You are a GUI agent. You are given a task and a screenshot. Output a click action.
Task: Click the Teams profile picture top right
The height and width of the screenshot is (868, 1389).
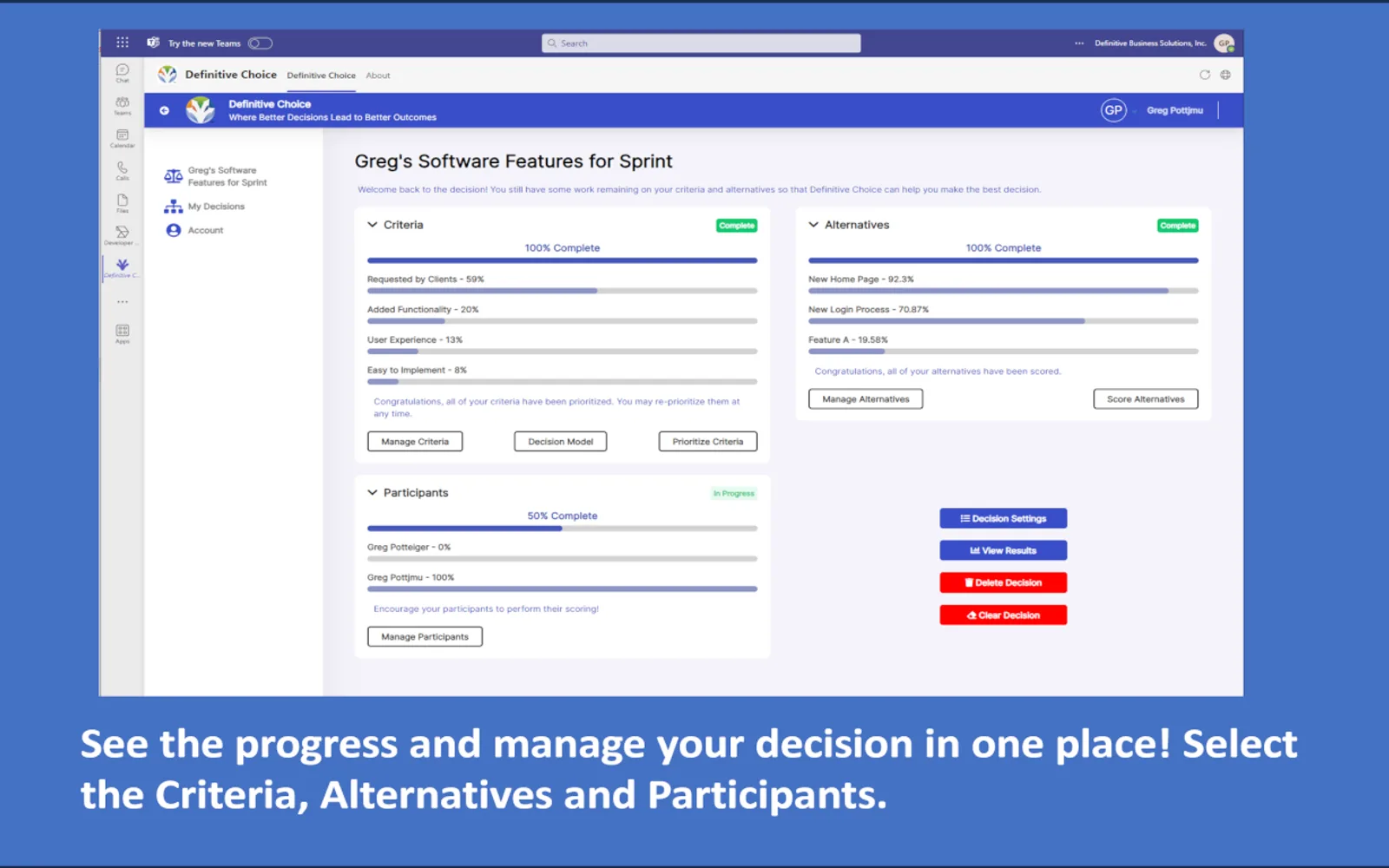click(x=1224, y=43)
